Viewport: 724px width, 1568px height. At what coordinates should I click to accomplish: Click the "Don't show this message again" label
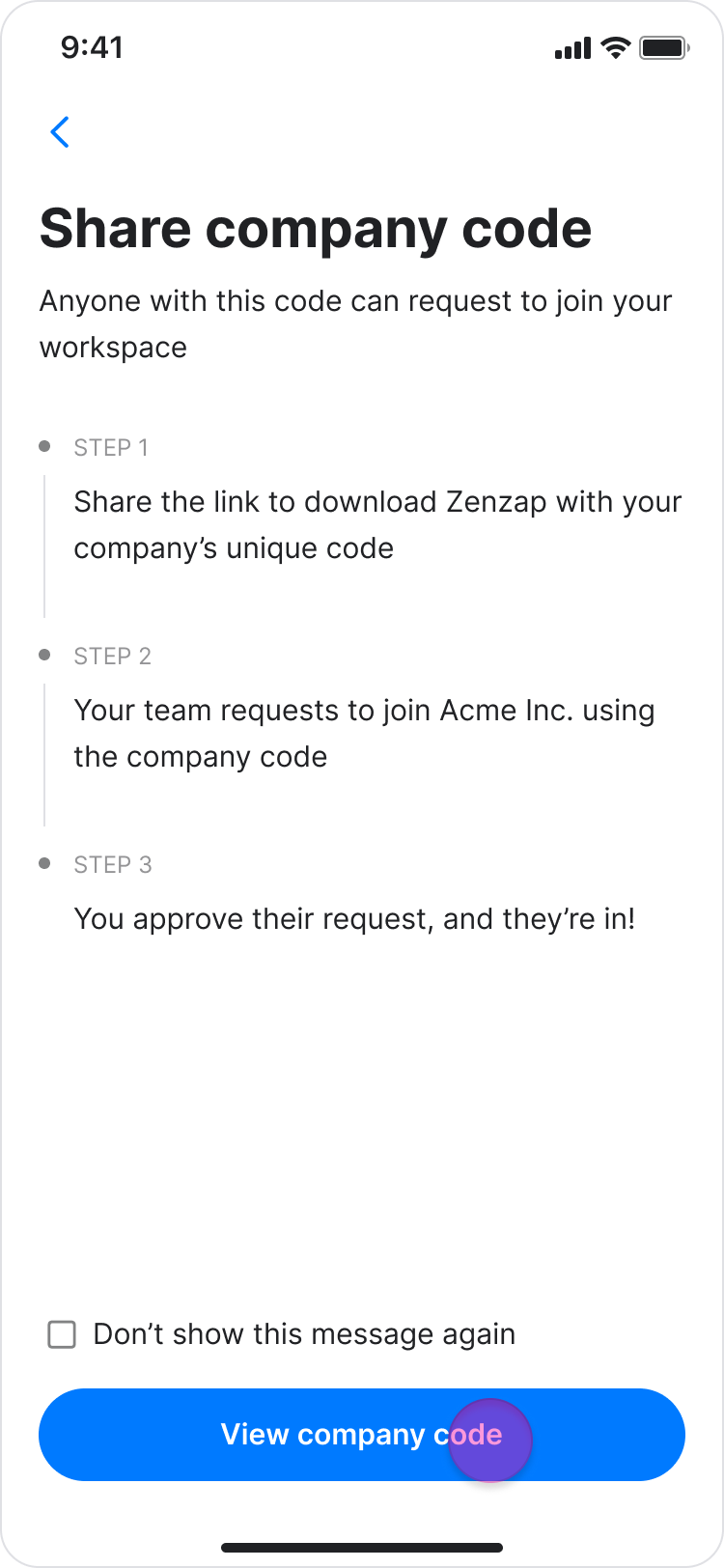(304, 1334)
